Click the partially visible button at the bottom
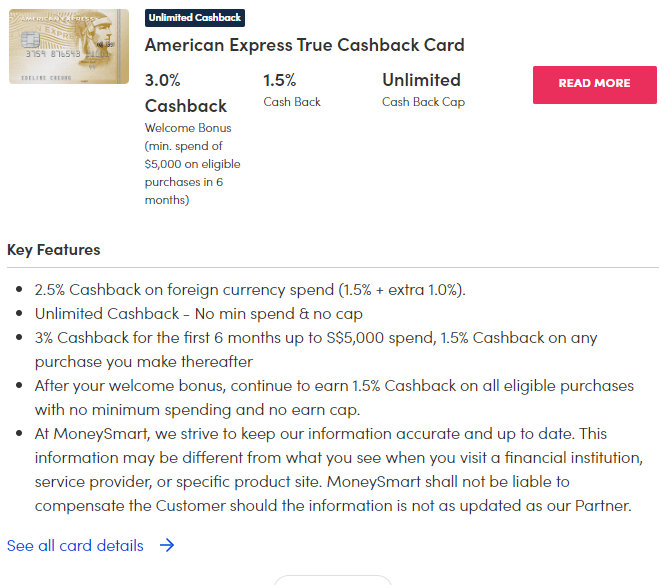This screenshot has width=662, height=585. 332,579
